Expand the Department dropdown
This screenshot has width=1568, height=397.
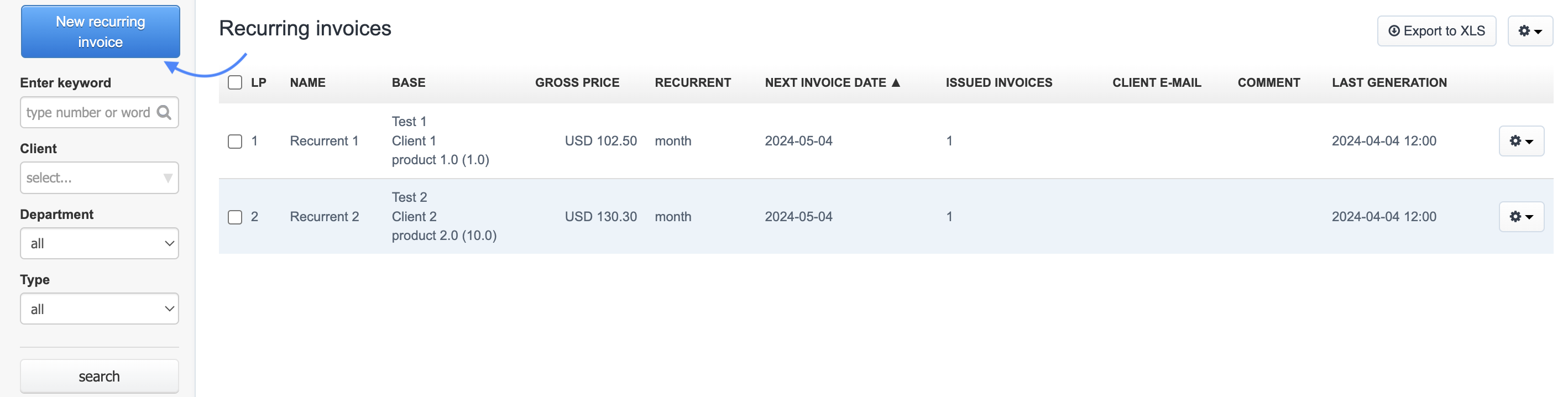(x=99, y=243)
